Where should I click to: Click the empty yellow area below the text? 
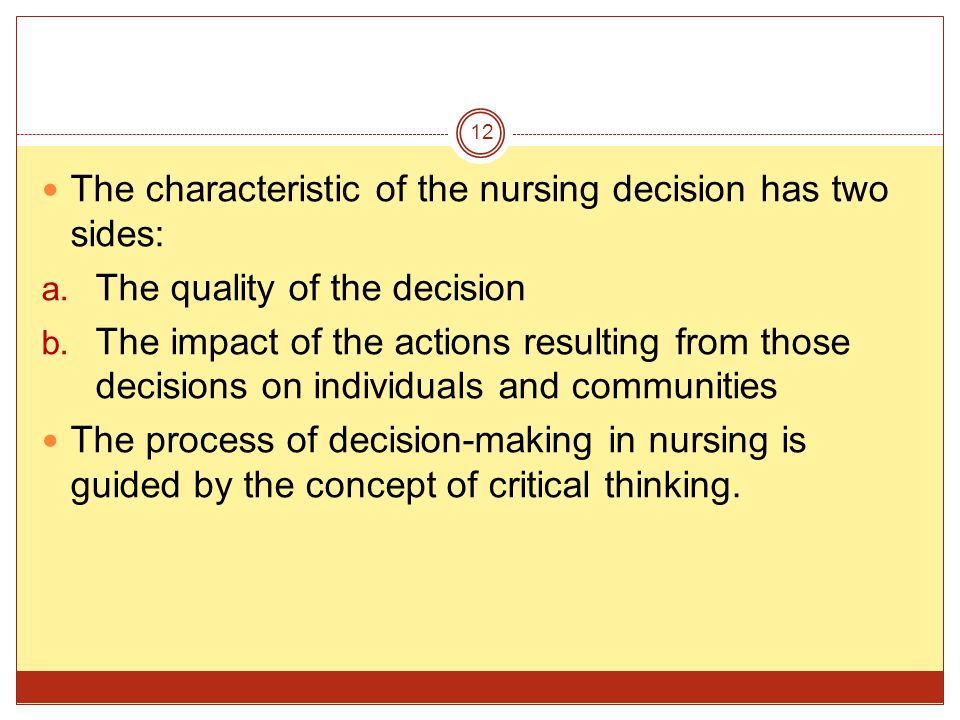tap(480, 588)
